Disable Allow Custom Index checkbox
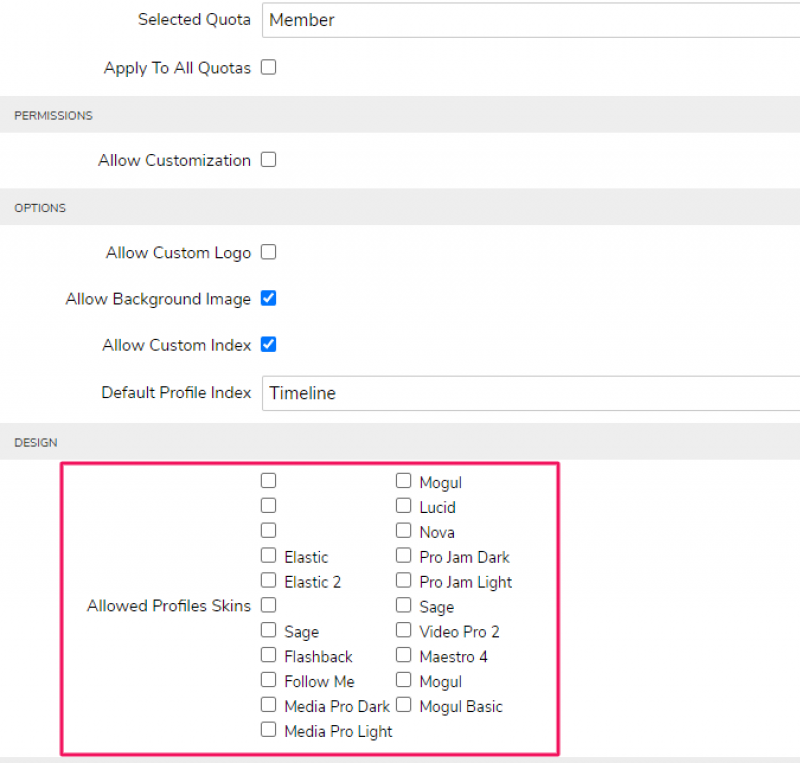 268,345
